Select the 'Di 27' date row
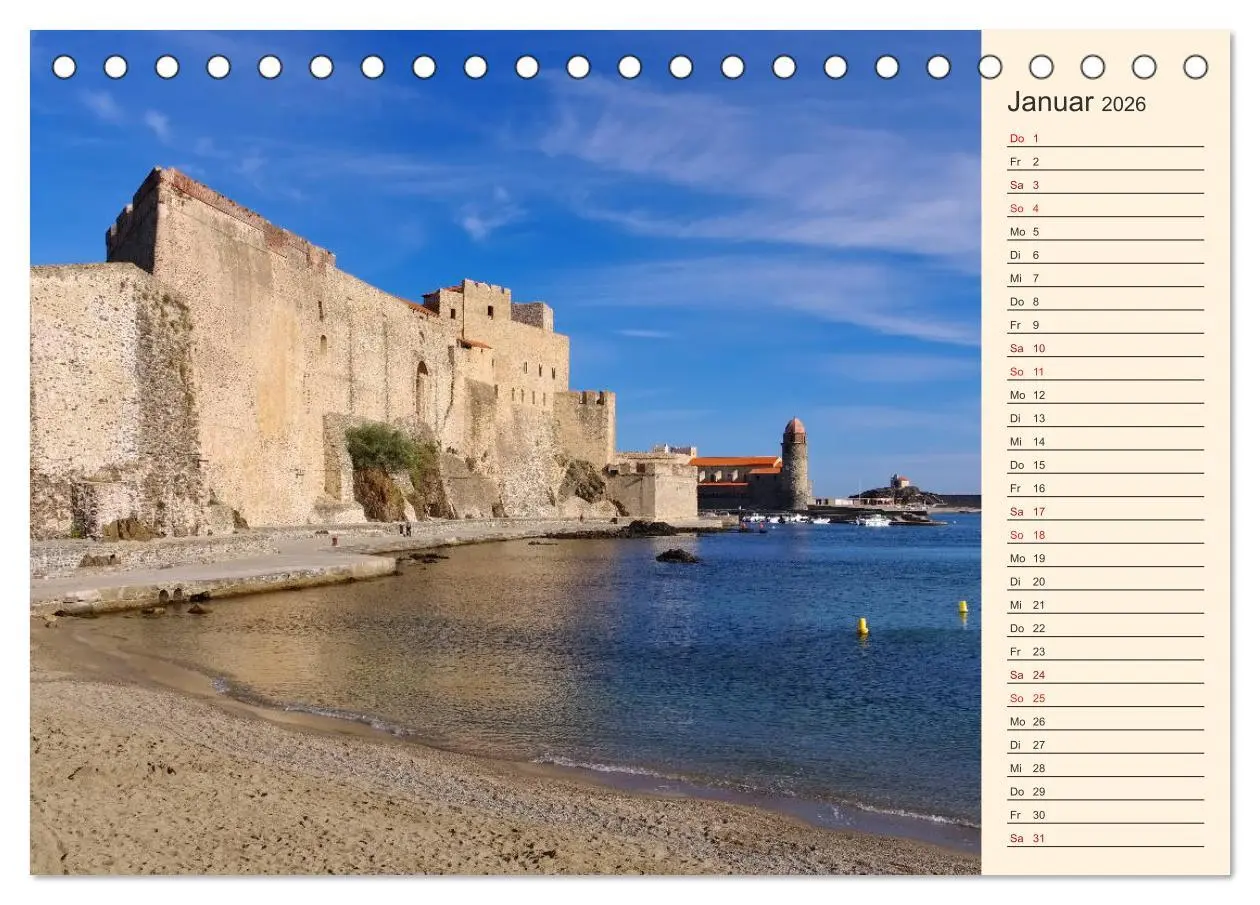The height and width of the screenshot is (905, 1260). 1105,745
